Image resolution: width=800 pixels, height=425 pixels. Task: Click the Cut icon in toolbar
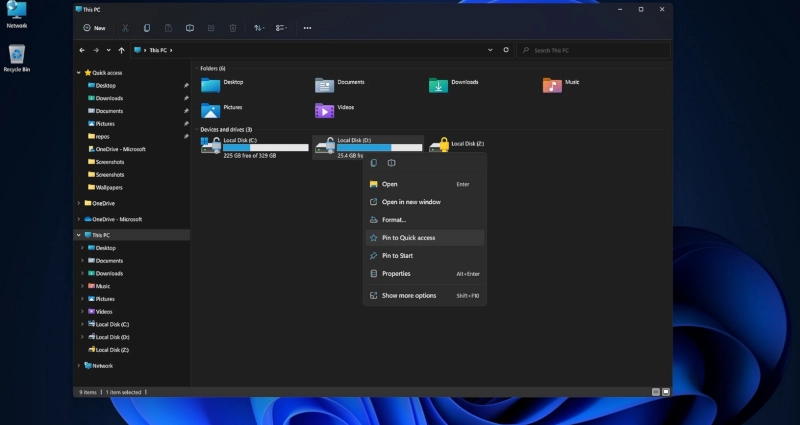coord(125,28)
